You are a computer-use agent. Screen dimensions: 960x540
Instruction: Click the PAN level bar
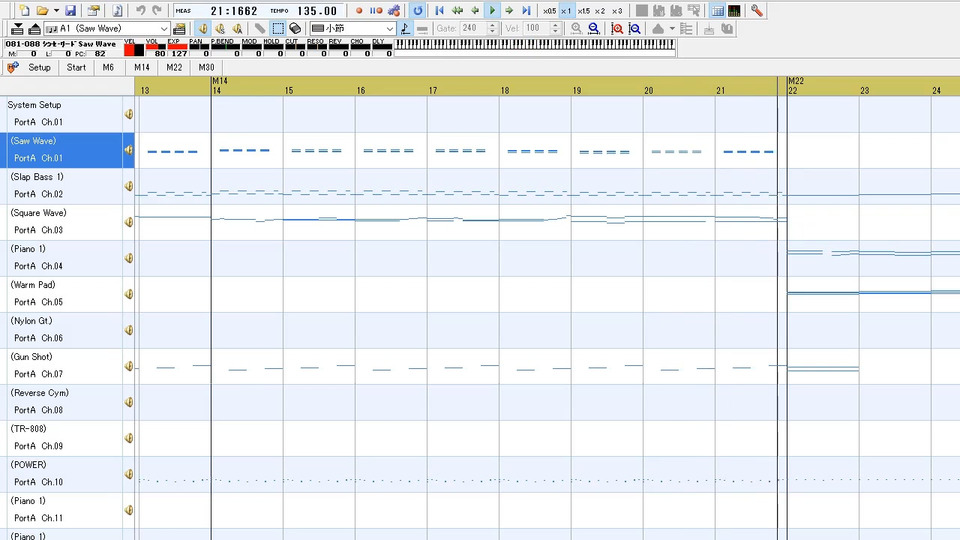click(199, 48)
